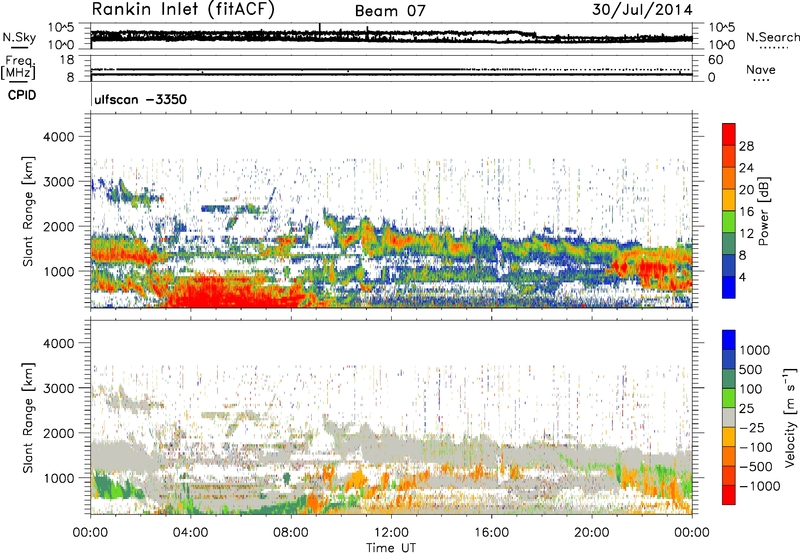Select the "Time UT" axis title
The width and height of the screenshot is (800, 554).
[x=391, y=548]
